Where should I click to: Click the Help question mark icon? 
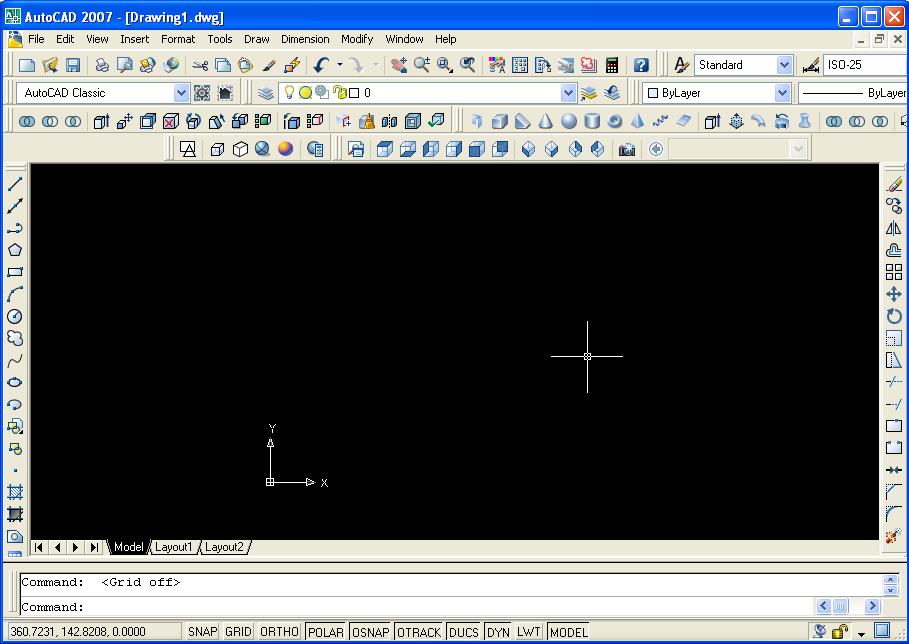coord(641,65)
